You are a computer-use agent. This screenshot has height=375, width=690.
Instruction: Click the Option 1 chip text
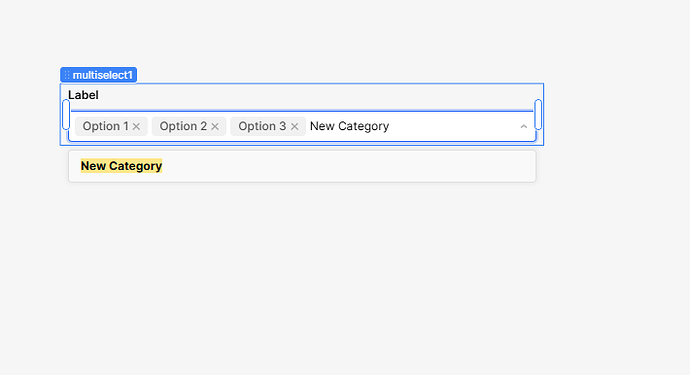[106, 126]
